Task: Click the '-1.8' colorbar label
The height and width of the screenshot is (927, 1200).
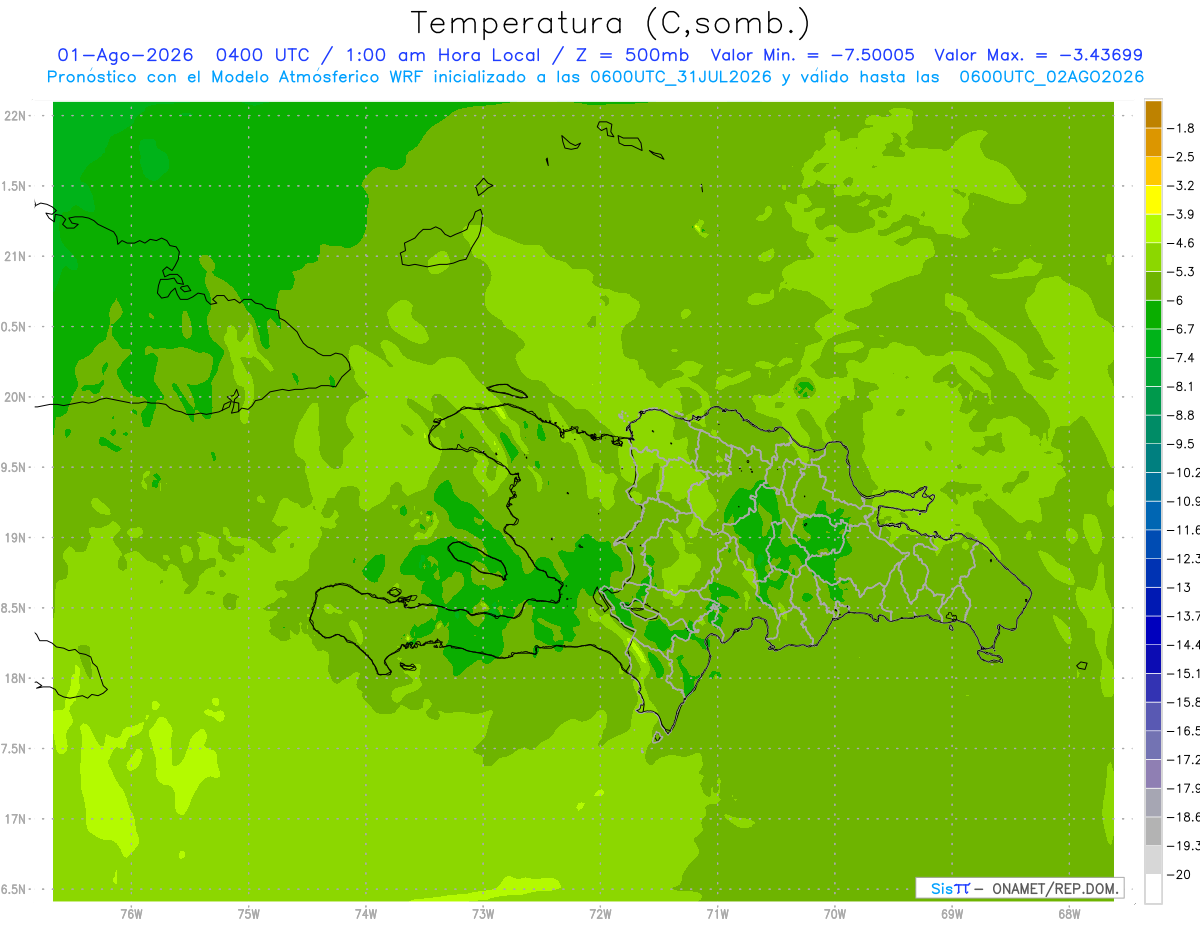Action: [1182, 128]
